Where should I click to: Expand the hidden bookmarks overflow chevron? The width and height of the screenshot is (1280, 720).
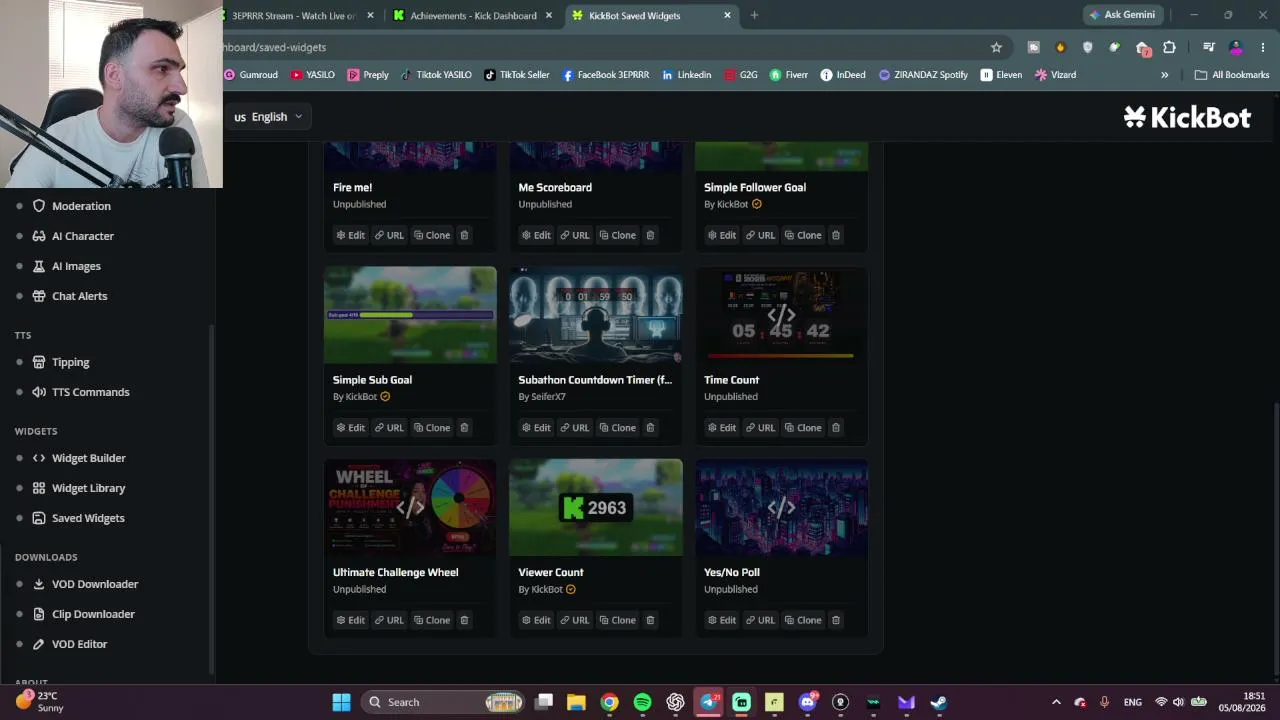point(1164,75)
